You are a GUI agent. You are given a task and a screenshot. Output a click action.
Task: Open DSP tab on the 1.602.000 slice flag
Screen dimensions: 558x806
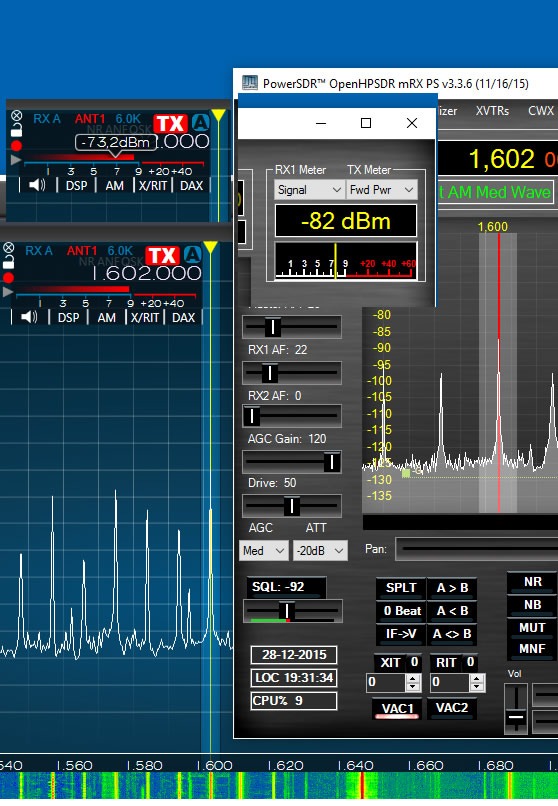pos(68,318)
